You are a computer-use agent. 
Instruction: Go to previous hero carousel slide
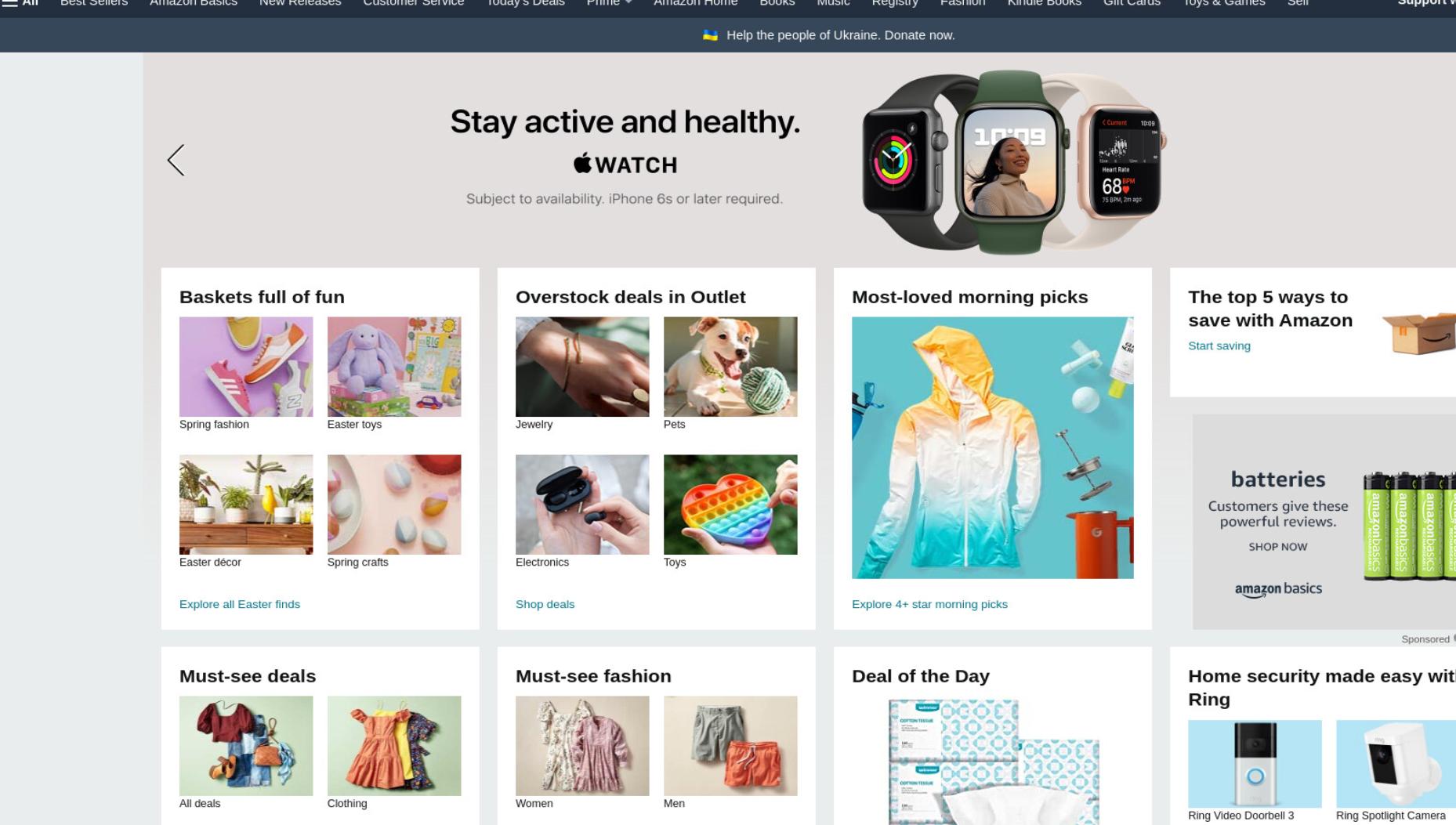click(176, 160)
